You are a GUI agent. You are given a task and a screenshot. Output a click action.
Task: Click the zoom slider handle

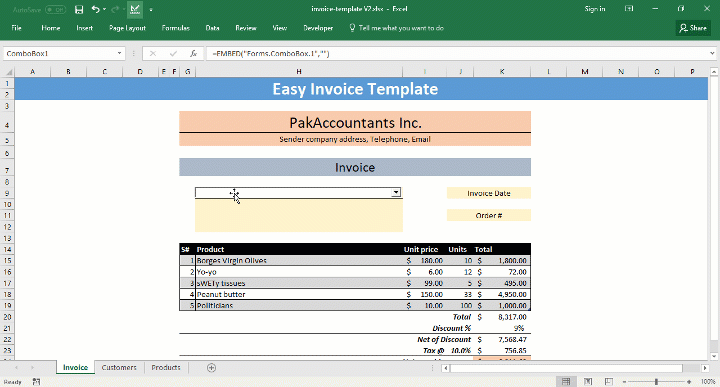pyautogui.click(x=656, y=381)
